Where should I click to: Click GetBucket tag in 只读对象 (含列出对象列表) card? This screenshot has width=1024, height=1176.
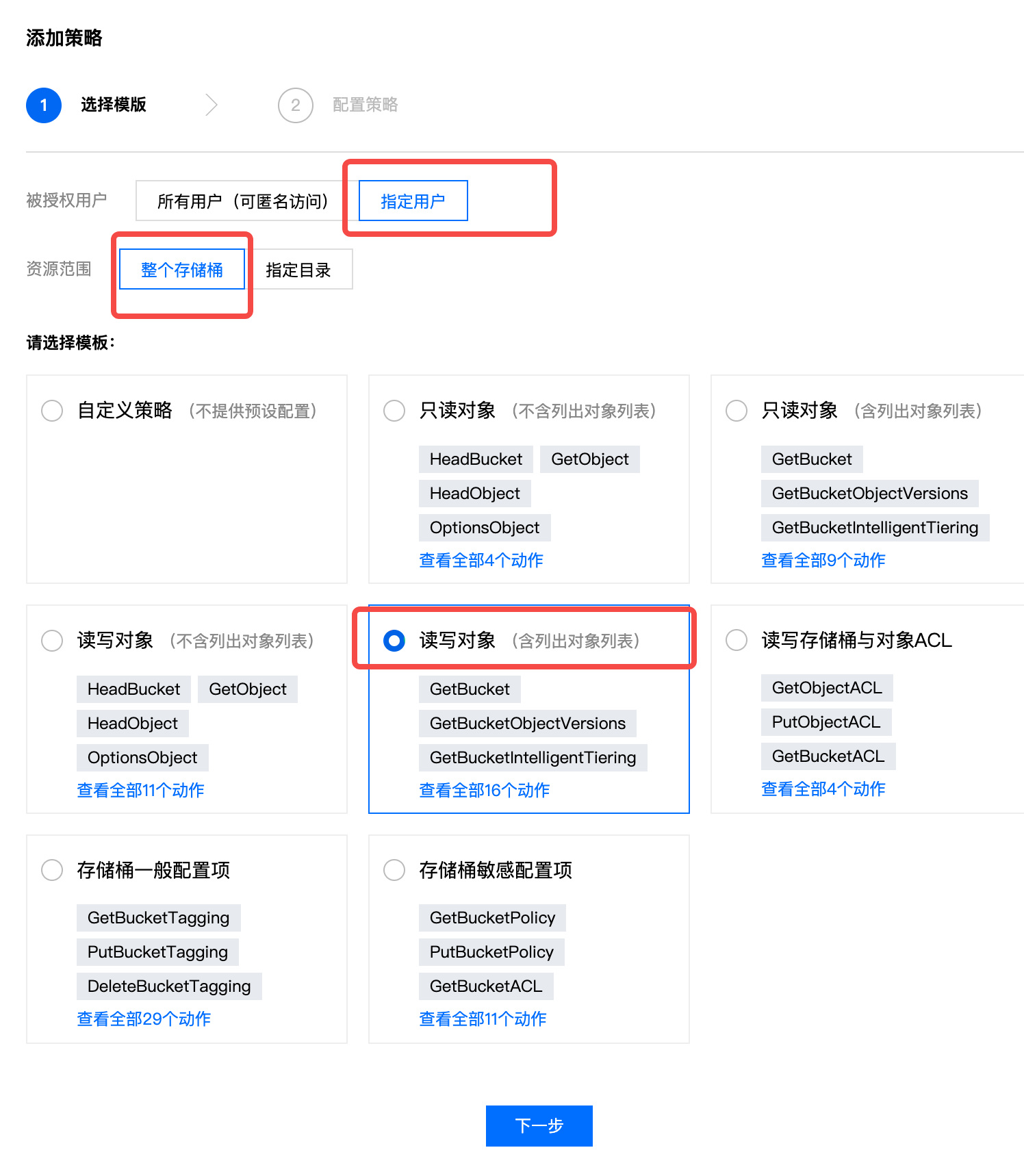(812, 459)
